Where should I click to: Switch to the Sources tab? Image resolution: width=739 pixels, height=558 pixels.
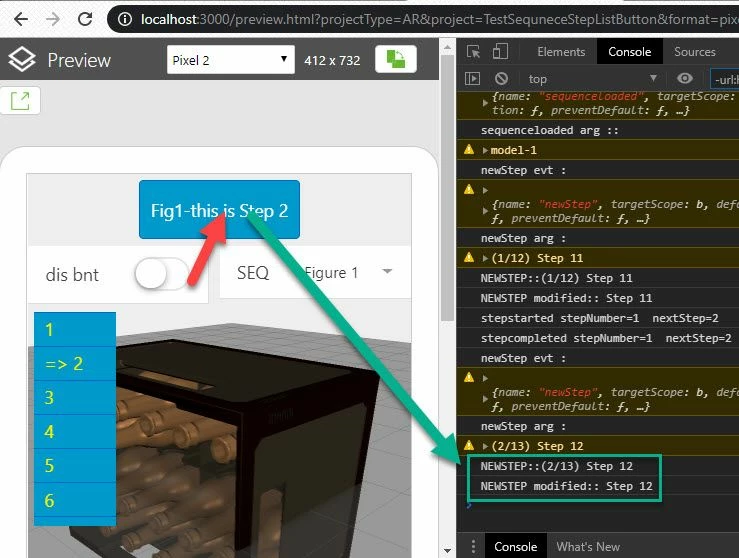click(x=695, y=52)
